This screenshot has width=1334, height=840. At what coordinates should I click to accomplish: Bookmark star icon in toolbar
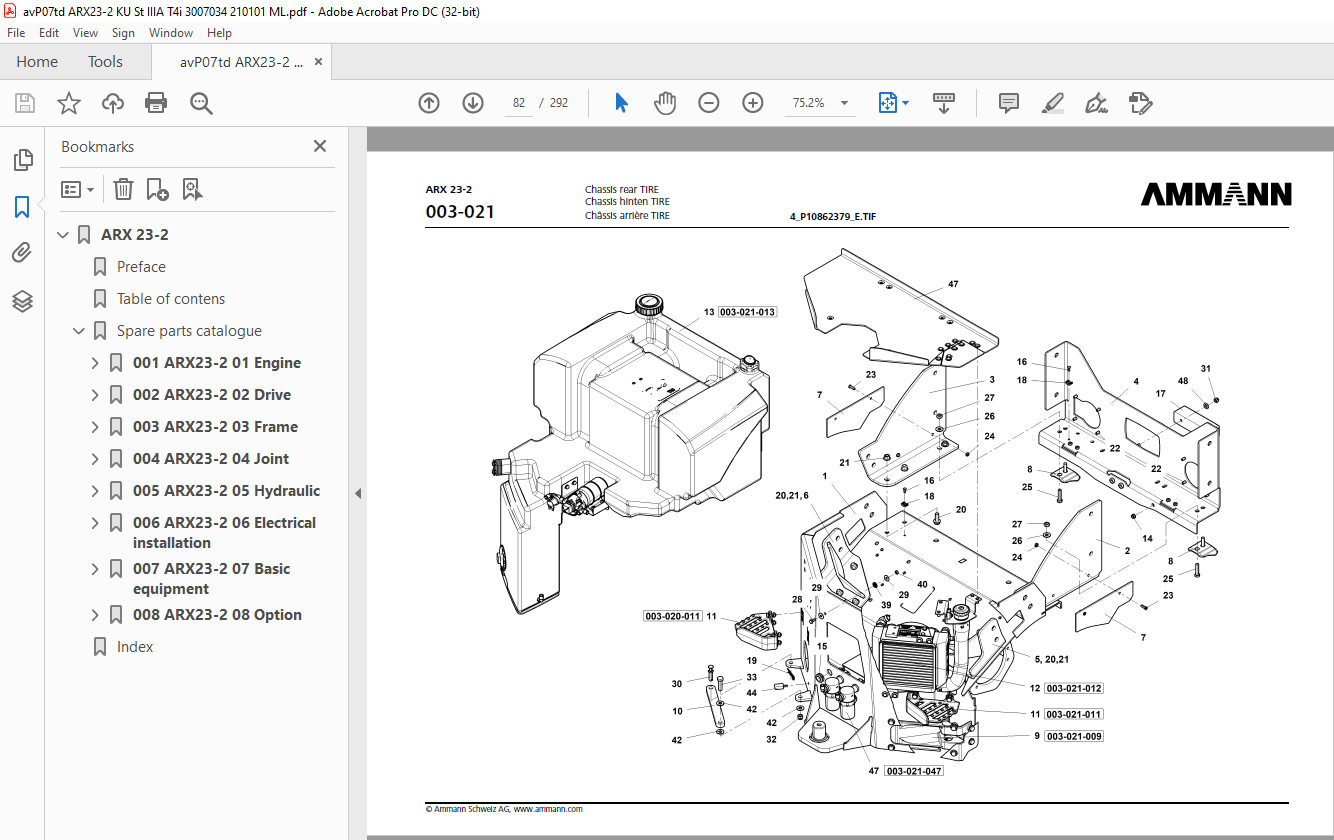click(69, 103)
